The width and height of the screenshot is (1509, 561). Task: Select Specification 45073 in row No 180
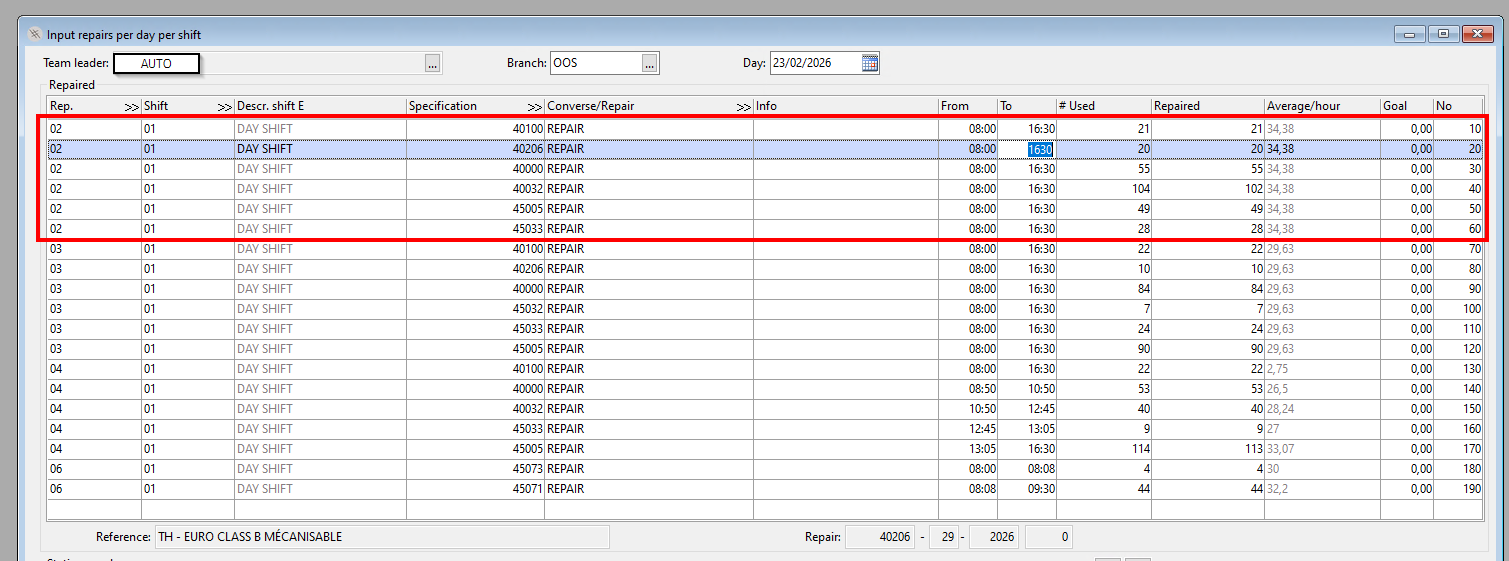pyautogui.click(x=475, y=469)
